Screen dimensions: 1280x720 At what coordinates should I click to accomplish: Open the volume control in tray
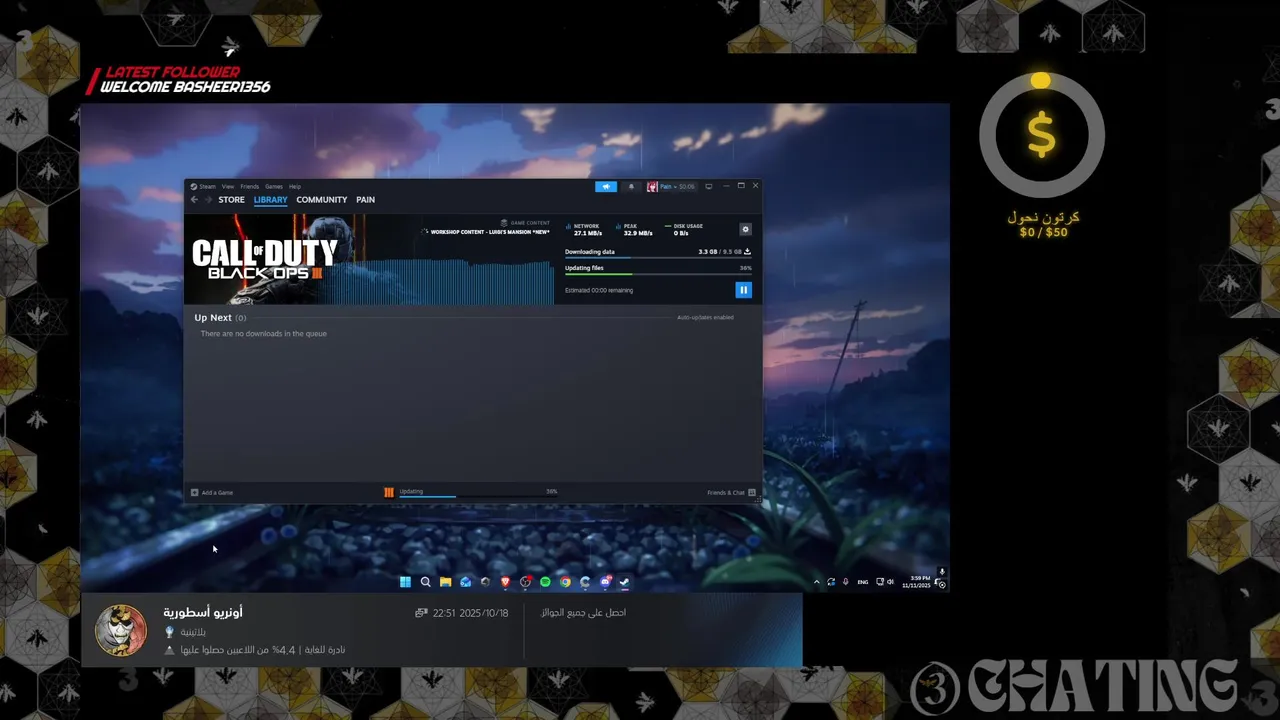pyautogui.click(x=890, y=582)
